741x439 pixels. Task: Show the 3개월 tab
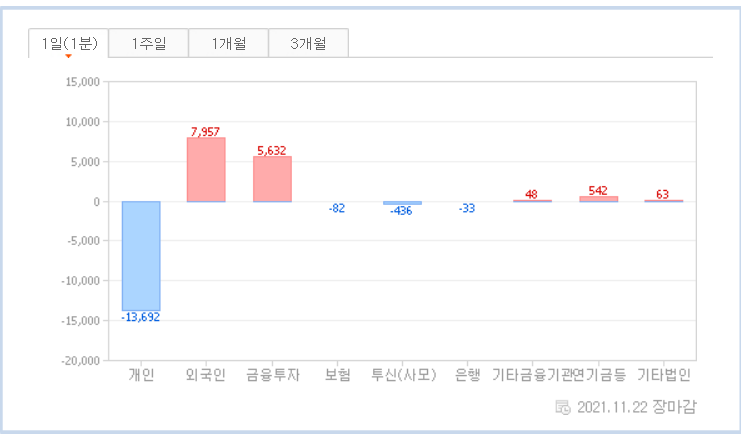point(308,43)
